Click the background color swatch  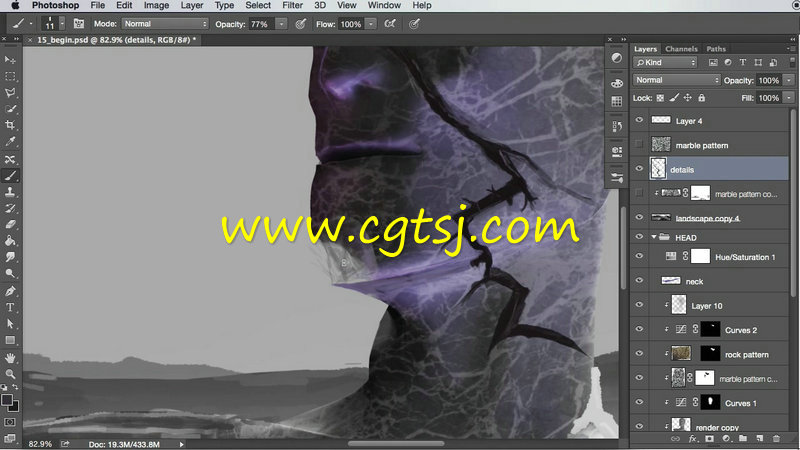click(15, 407)
